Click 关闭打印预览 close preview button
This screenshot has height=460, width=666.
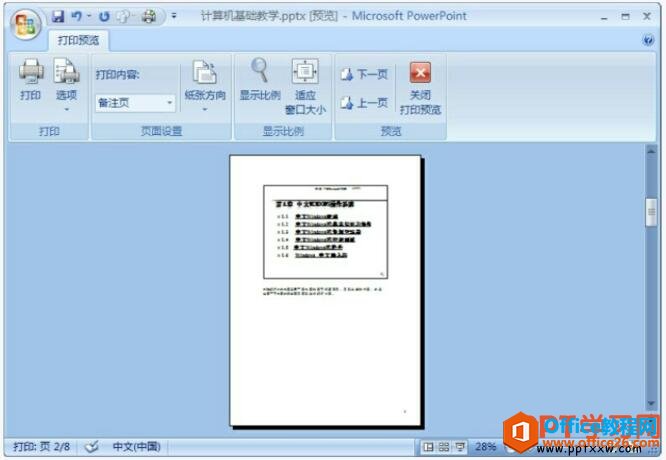point(420,88)
